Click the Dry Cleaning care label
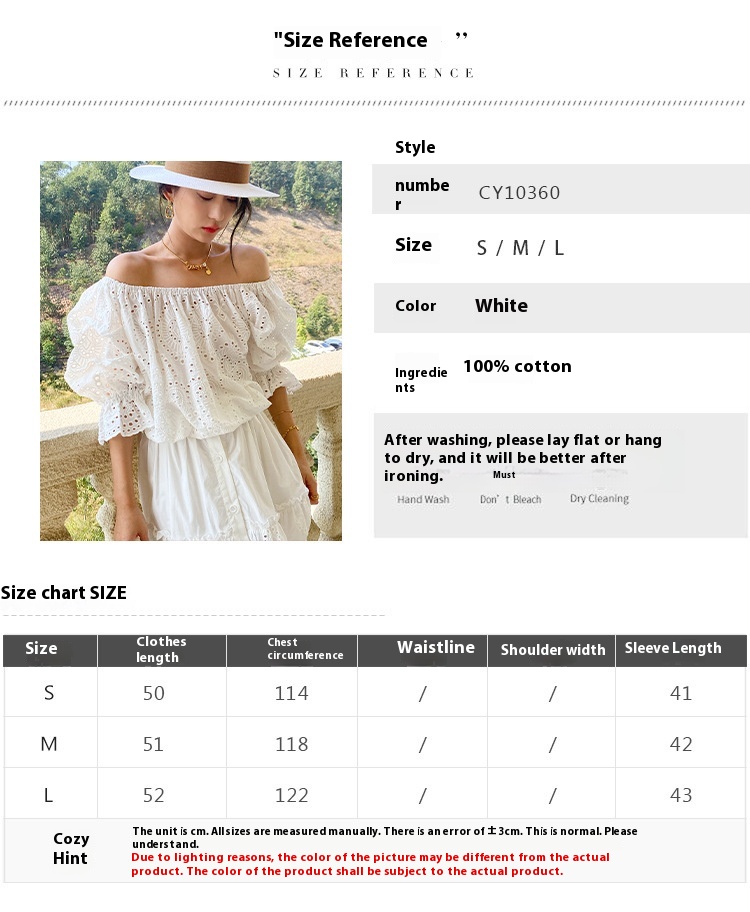Screen dimensions: 750x912 (599, 498)
